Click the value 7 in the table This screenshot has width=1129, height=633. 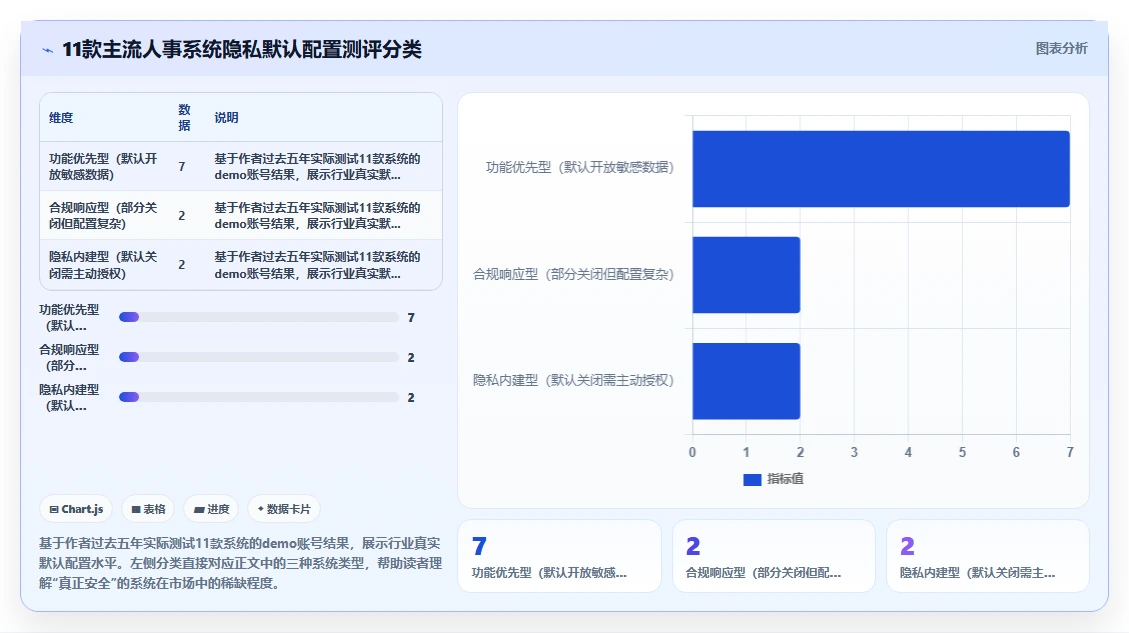point(181,166)
